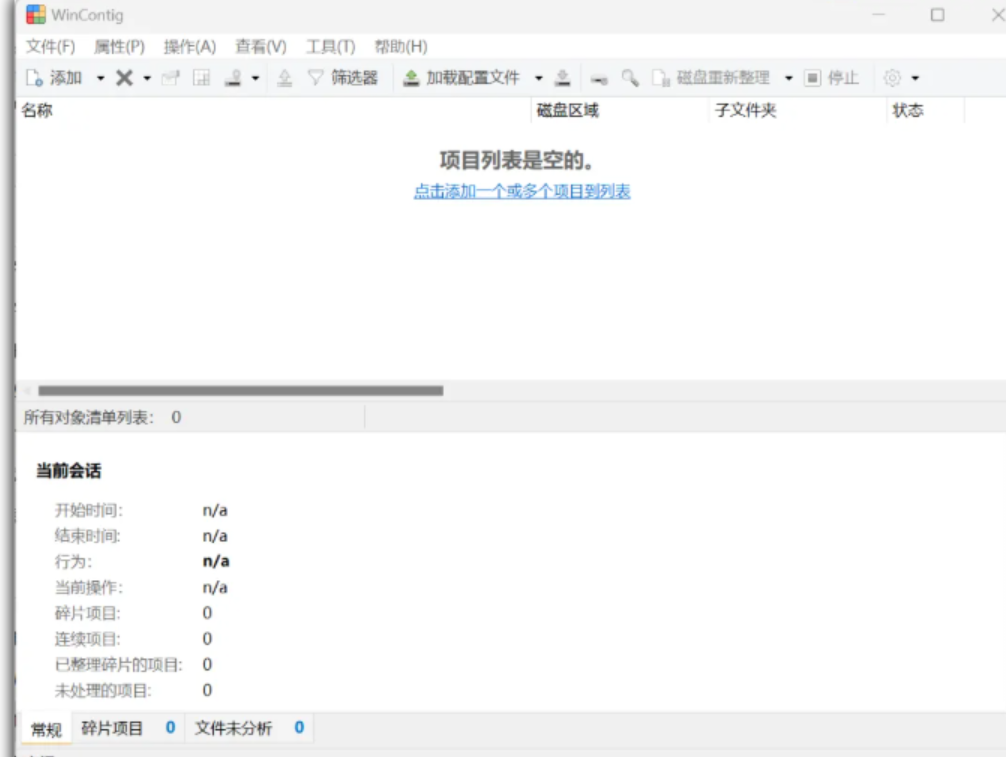The image size is (1006, 757).
Task: Click the 磁盘重新整理 document icon
Action: click(661, 78)
